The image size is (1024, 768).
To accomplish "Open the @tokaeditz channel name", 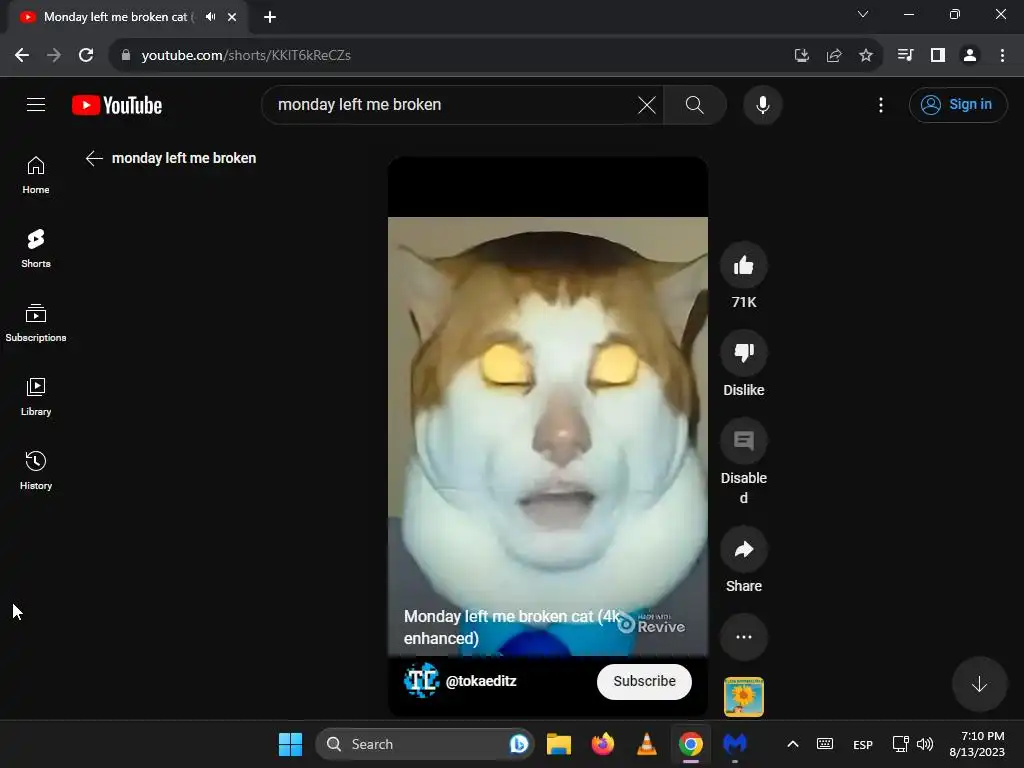I will click(x=481, y=681).
